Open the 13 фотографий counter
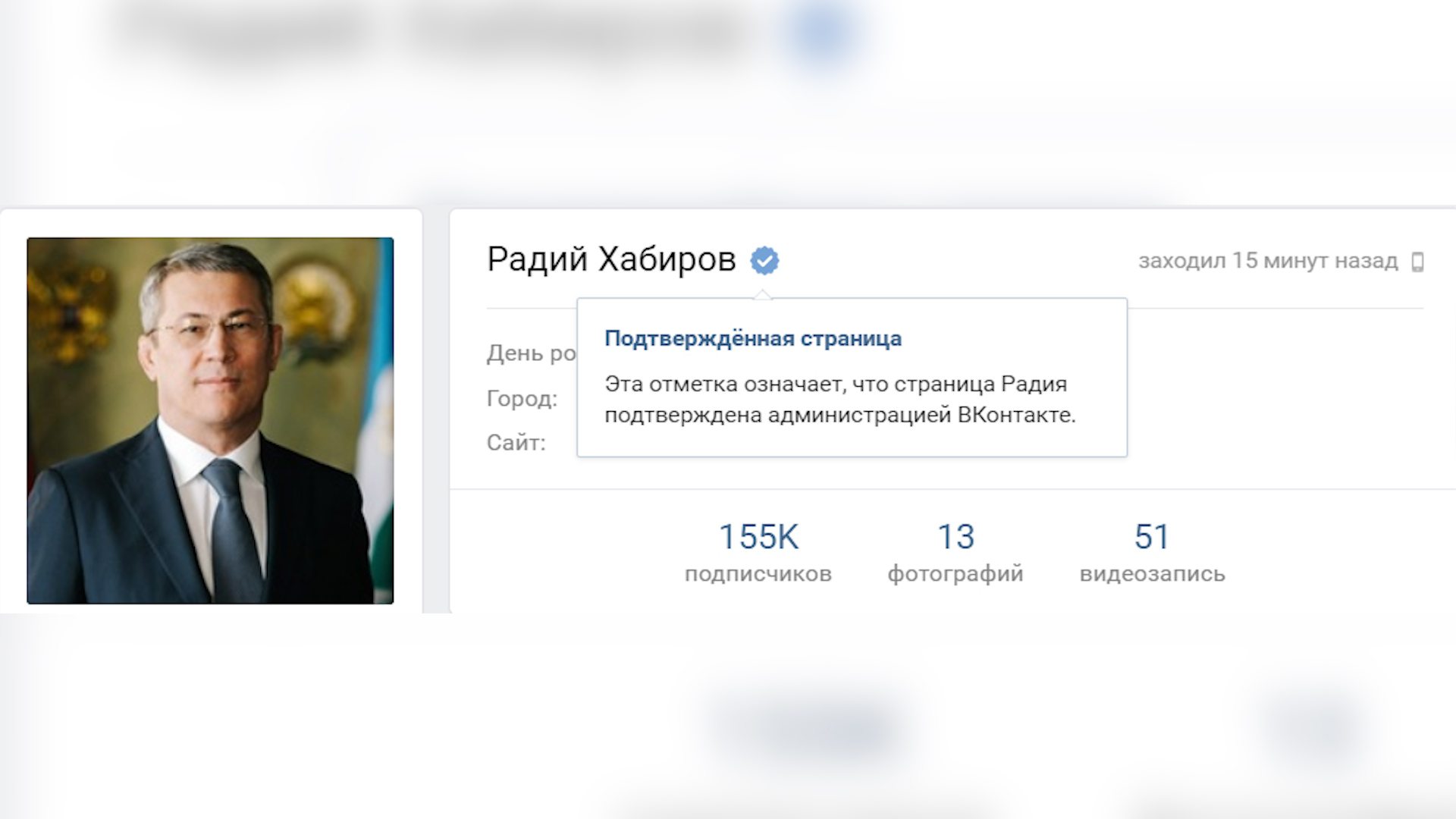 pos(955,552)
